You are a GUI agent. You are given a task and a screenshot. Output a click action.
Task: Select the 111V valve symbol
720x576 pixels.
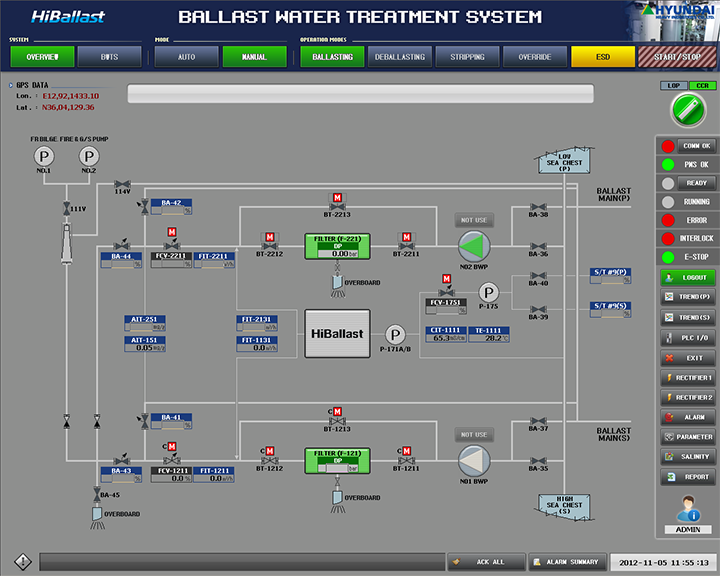coord(67,209)
